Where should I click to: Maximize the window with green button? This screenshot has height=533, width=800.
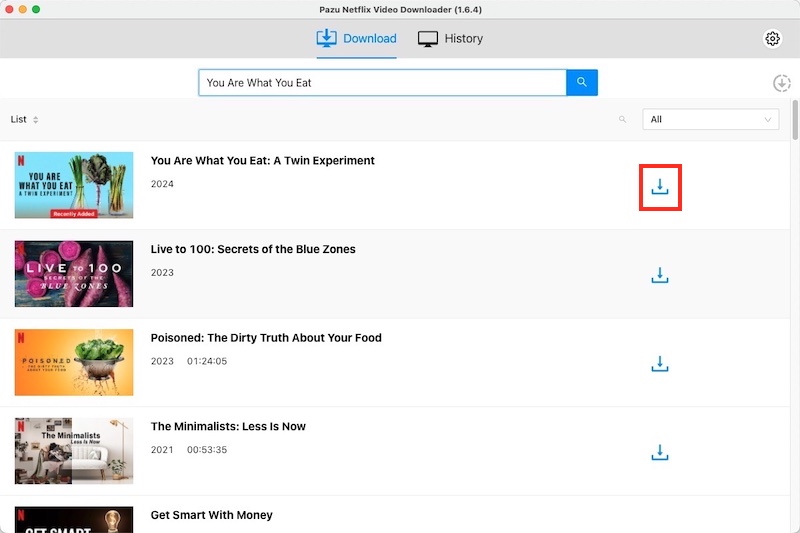click(x=36, y=9)
